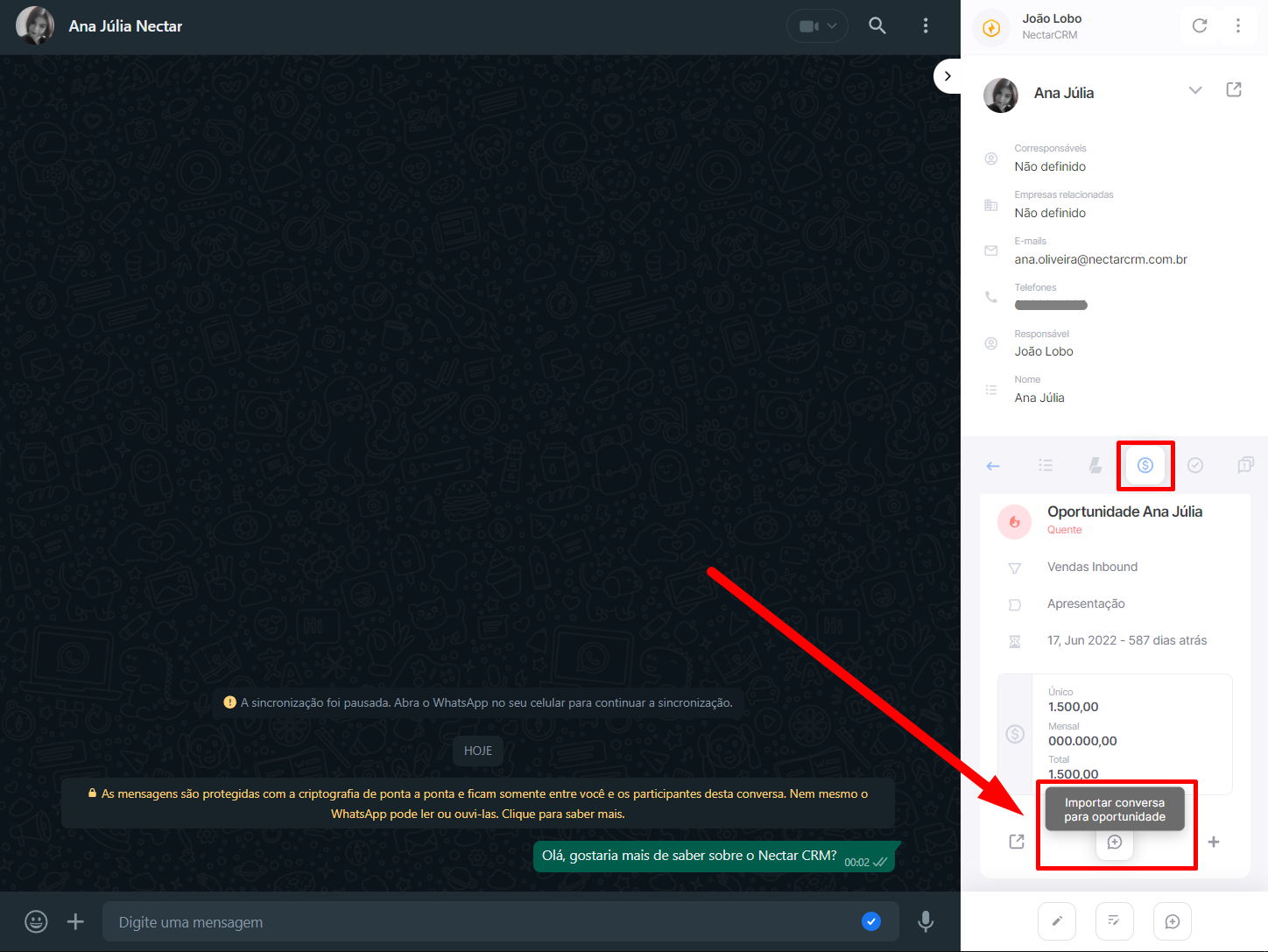The width and height of the screenshot is (1268, 952).
Task: Focus the Digite uma mensagem input
Action: tap(501, 921)
